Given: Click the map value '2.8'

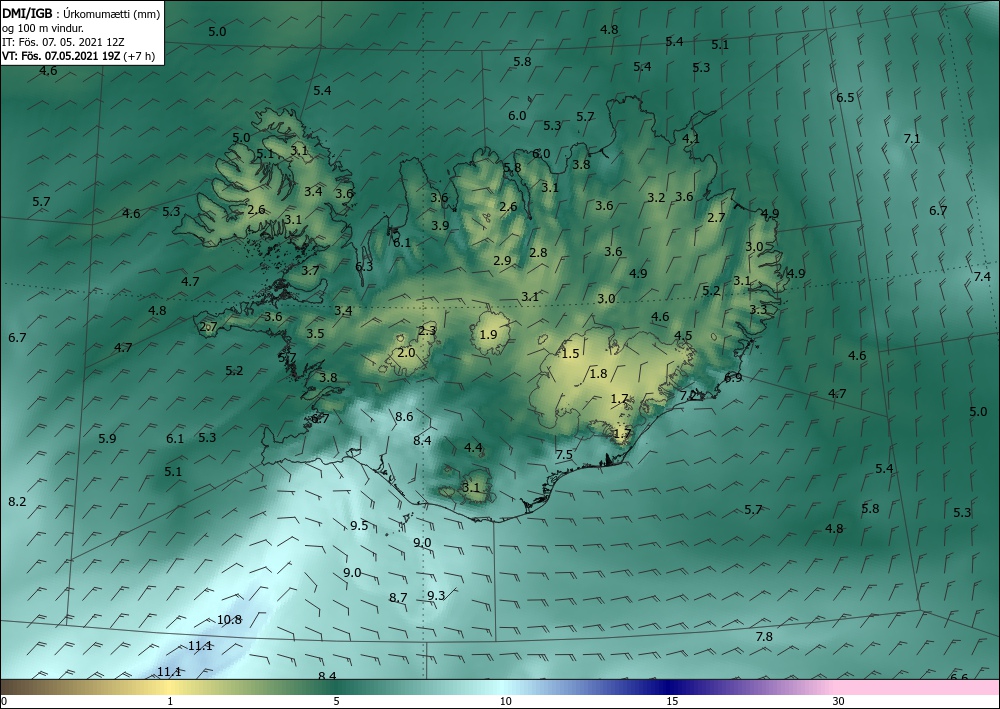Looking at the screenshot, I should point(538,252).
